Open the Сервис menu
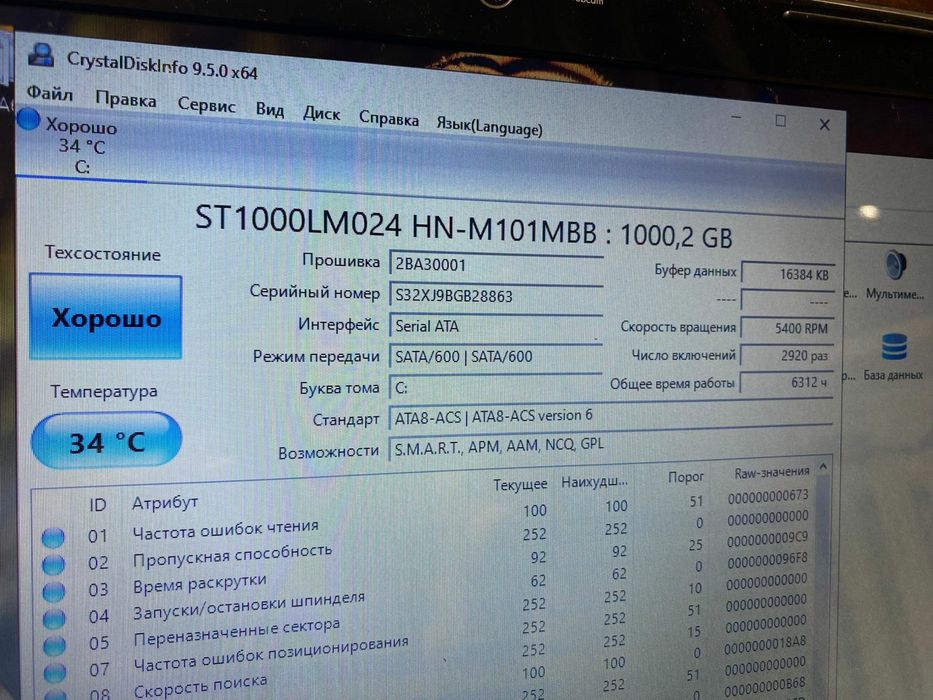Screen dimensions: 933x700 coord(206,105)
